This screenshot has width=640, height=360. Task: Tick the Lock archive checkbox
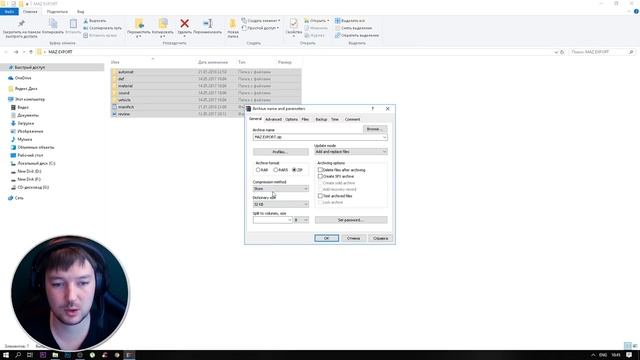point(320,202)
